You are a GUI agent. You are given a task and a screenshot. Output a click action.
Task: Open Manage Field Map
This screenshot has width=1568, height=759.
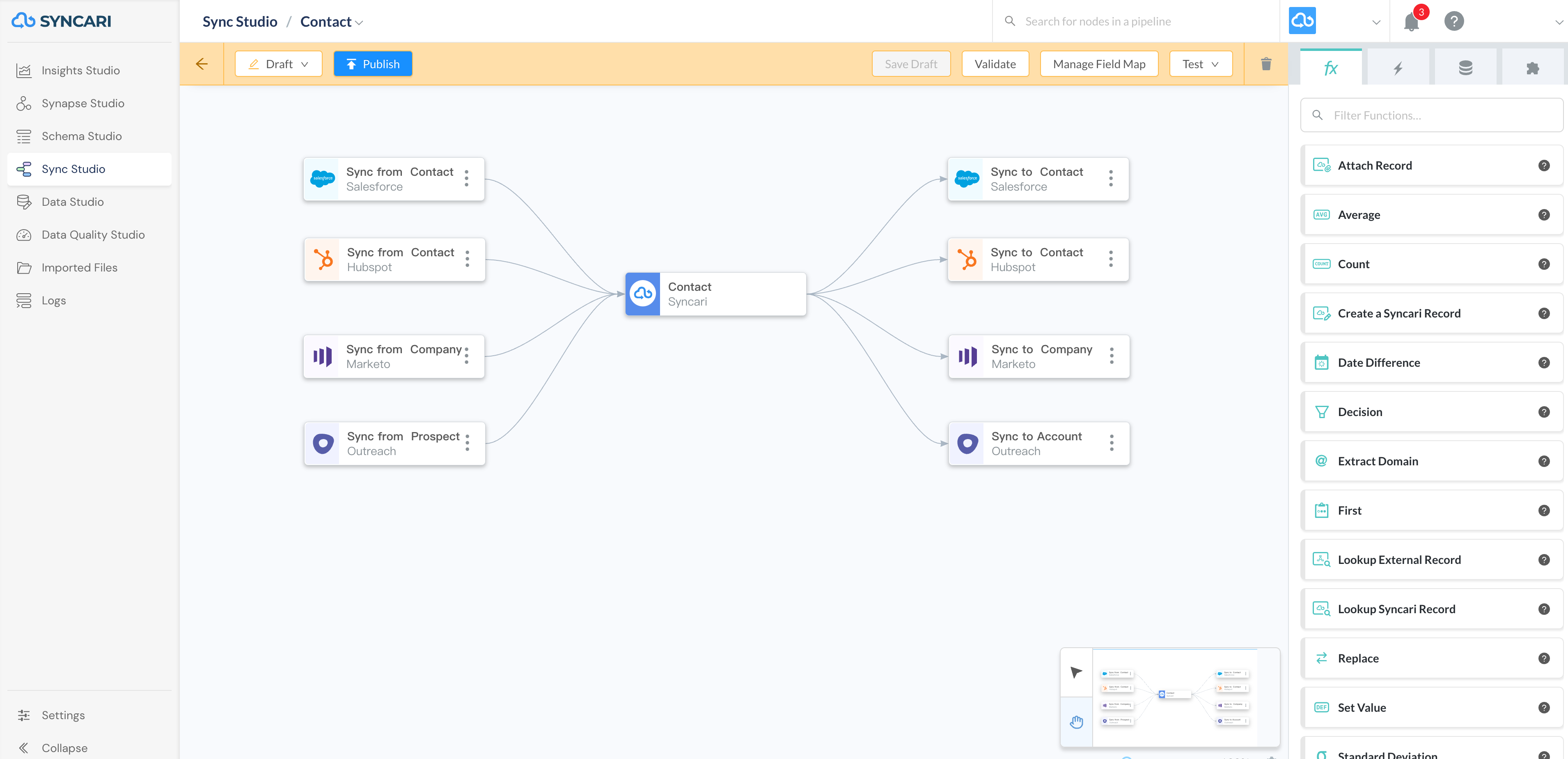(x=1099, y=64)
